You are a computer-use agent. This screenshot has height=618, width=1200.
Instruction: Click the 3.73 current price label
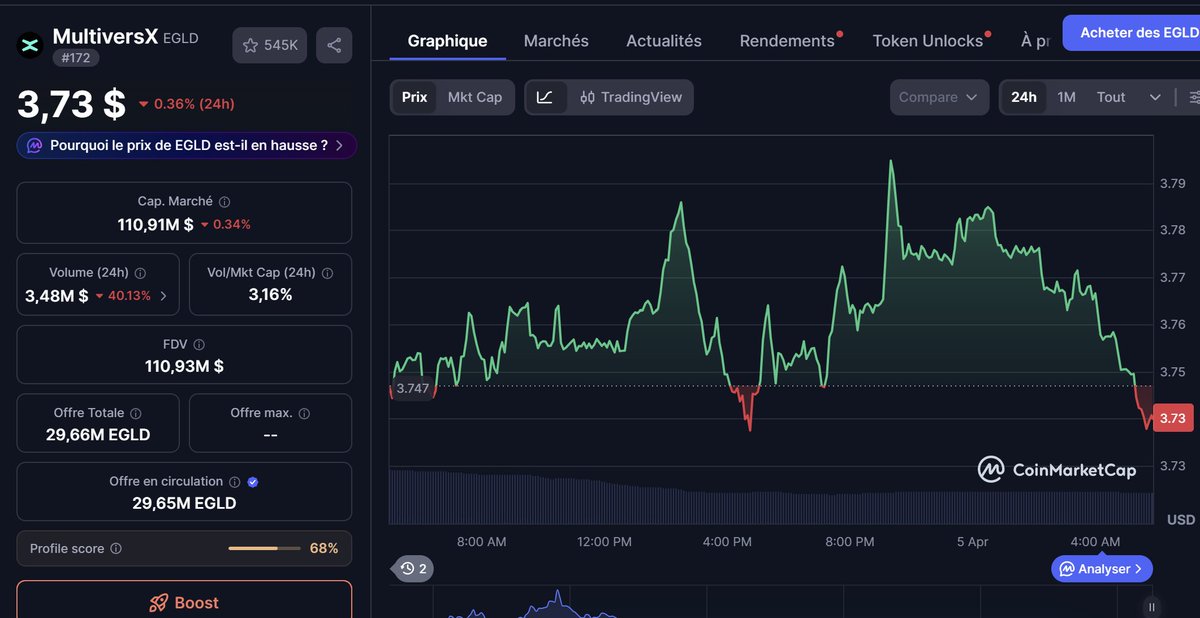point(1173,418)
